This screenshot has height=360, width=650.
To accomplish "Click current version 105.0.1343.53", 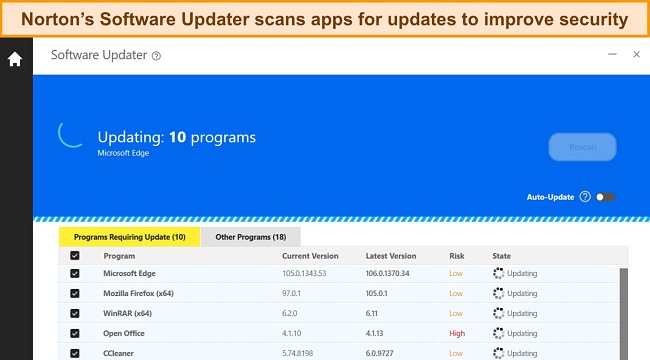I will point(304,273).
